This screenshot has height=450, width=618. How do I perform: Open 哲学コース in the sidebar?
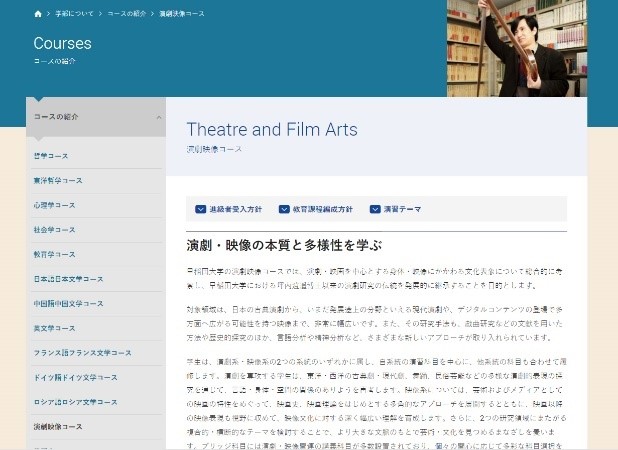51,156
